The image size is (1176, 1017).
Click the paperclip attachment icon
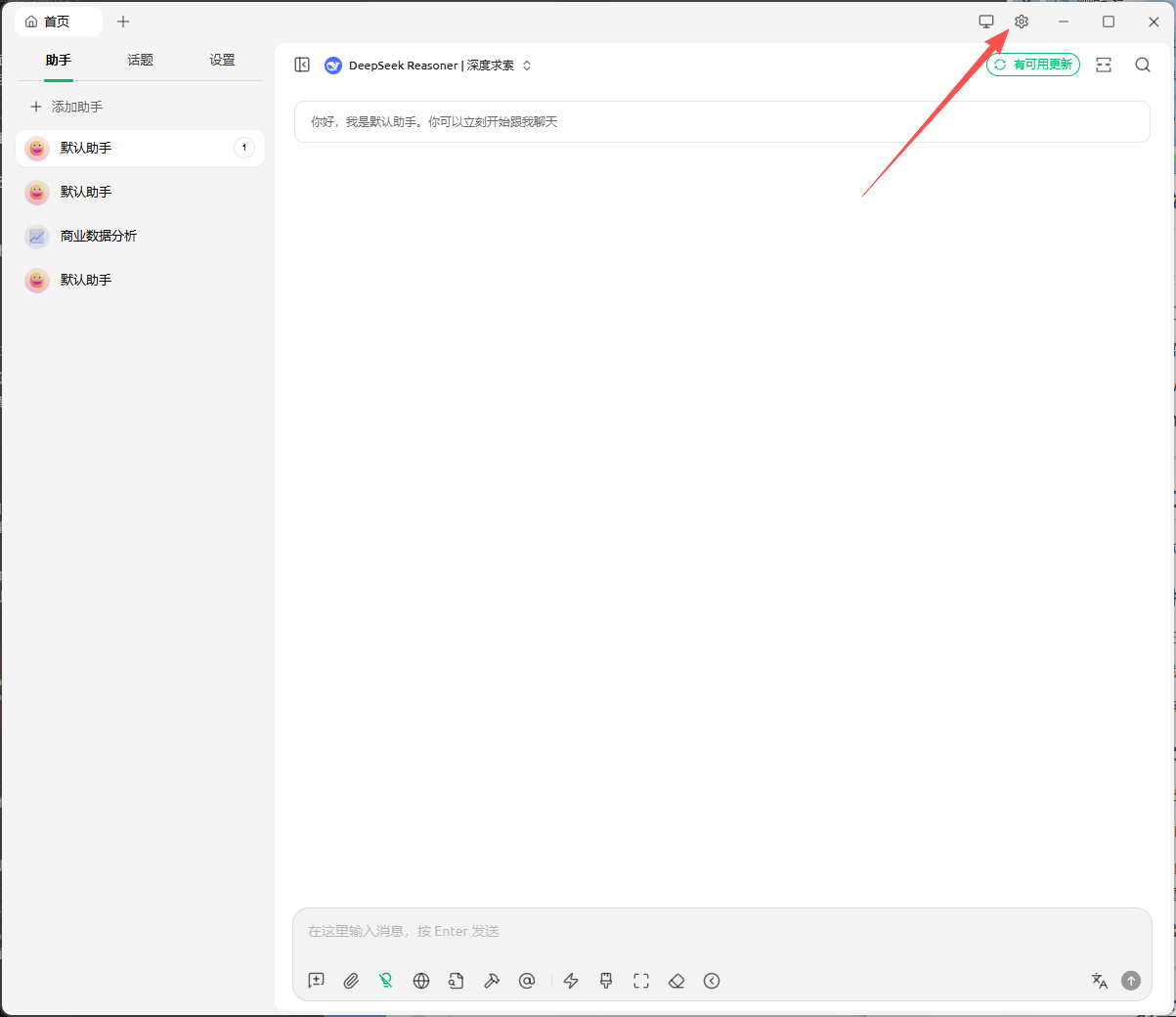tap(351, 981)
